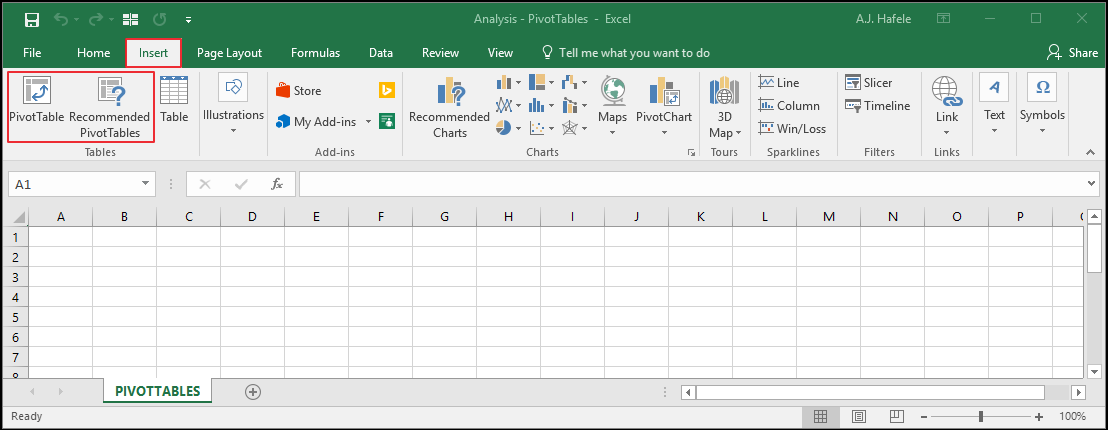Insert a Line sparkline
Screen dimensions: 1108x430
(x=779, y=83)
